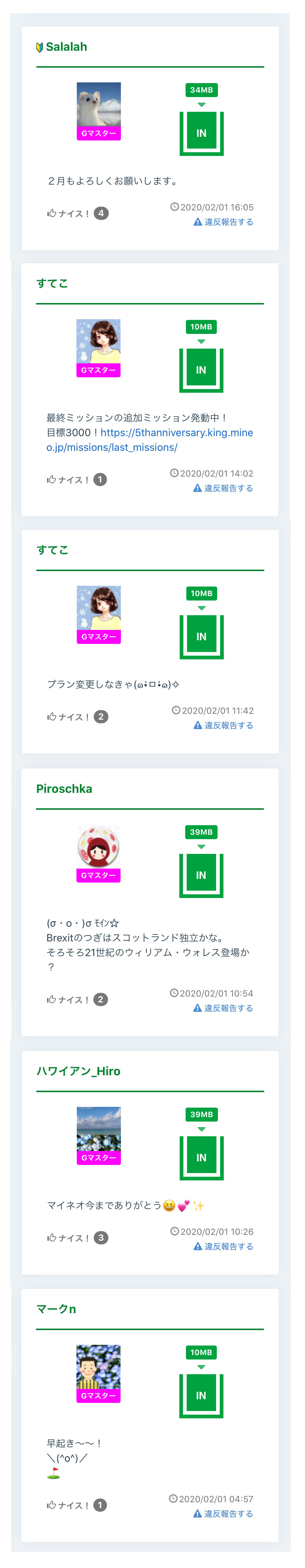
Task: Click the Gマスター badge on ハワイアン_Hiro's post
Action: pyautogui.click(x=98, y=1158)
